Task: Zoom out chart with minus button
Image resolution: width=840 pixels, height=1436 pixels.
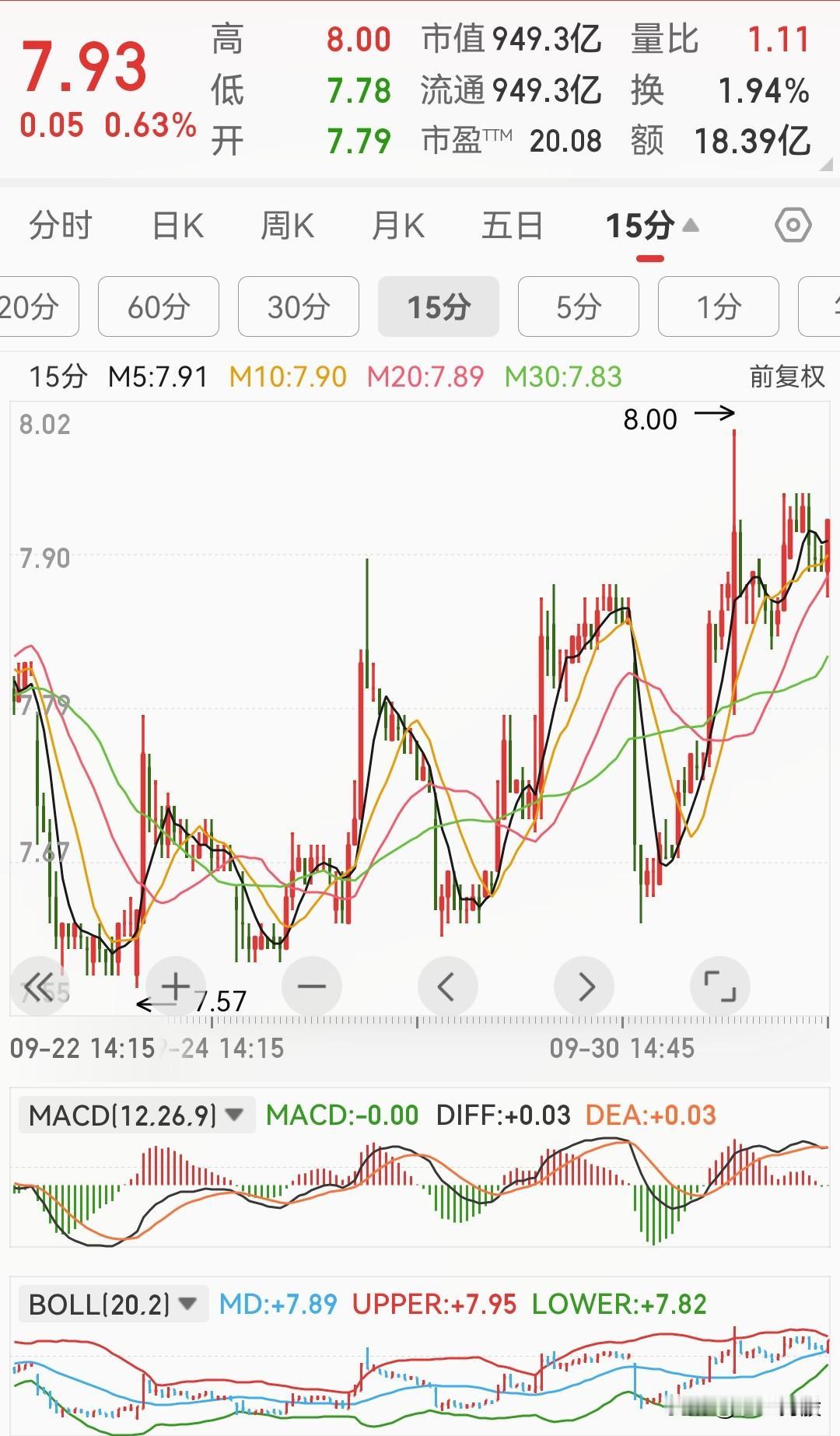Action: (x=312, y=986)
